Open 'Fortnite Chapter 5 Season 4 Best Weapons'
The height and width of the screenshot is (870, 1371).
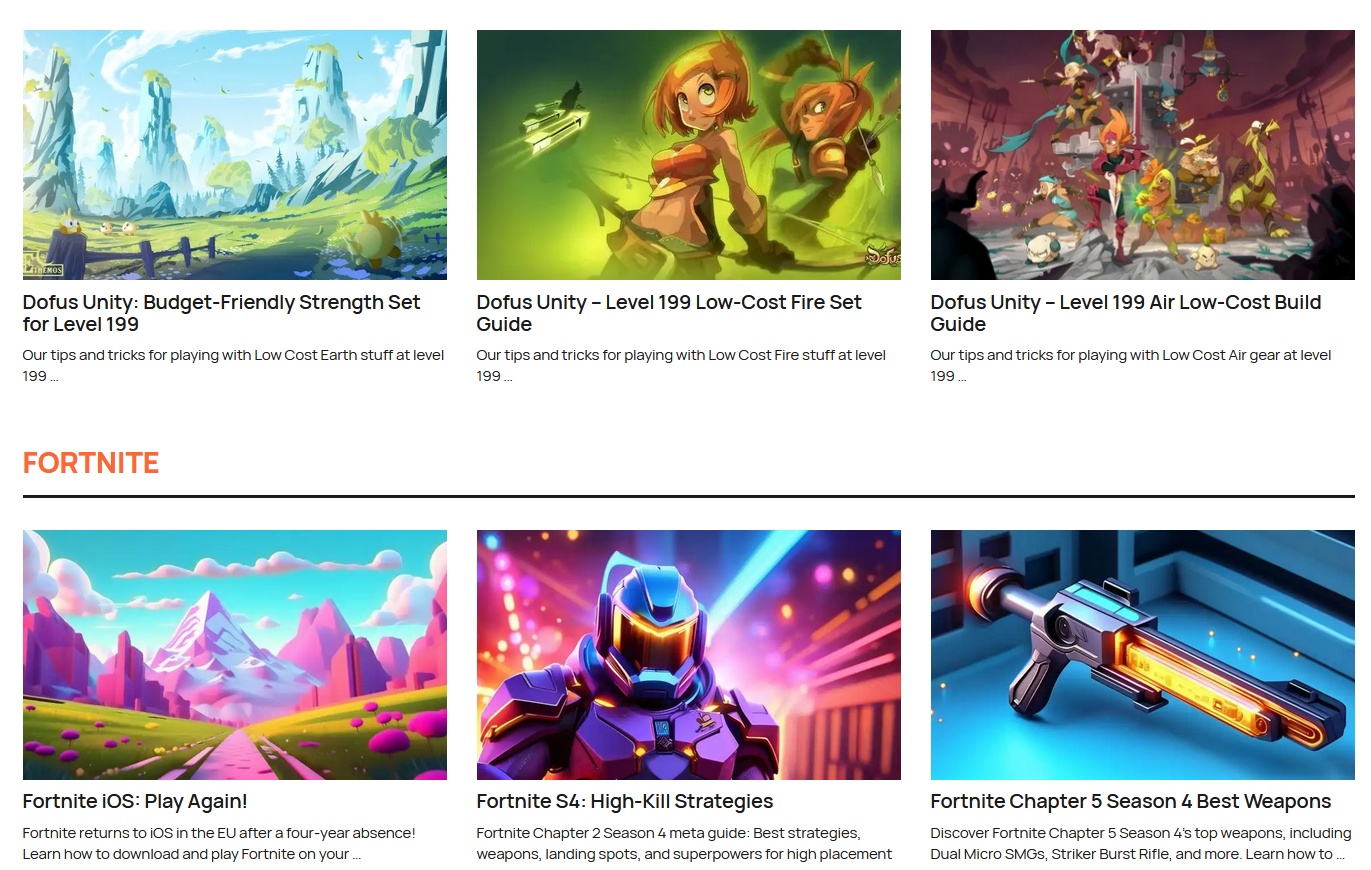point(1131,801)
